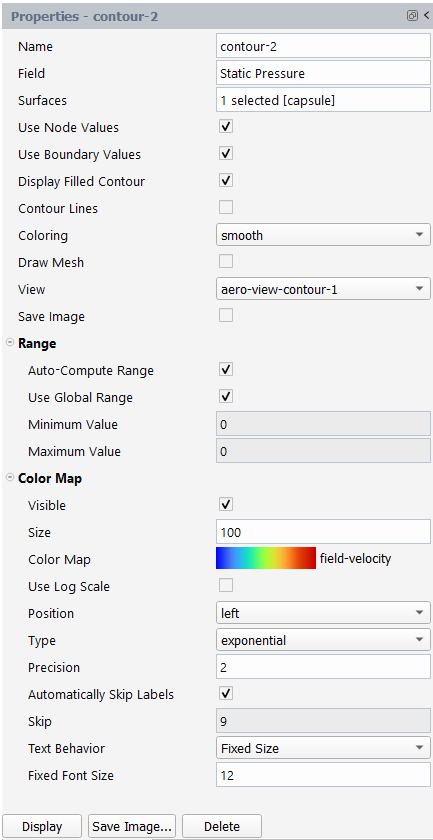Open Text Behavior dropdown Fixed Size
The width and height of the screenshot is (433, 840).
(323, 748)
